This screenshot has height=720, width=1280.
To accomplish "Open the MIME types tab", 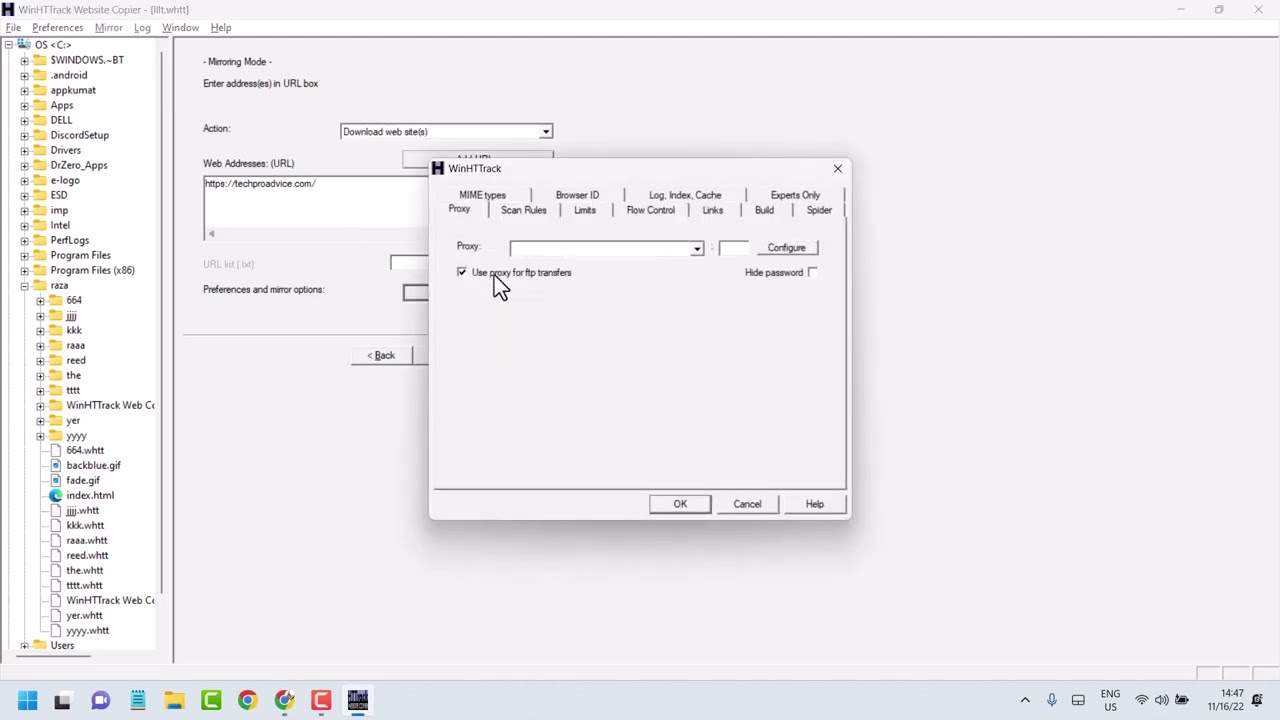I will tap(482, 195).
